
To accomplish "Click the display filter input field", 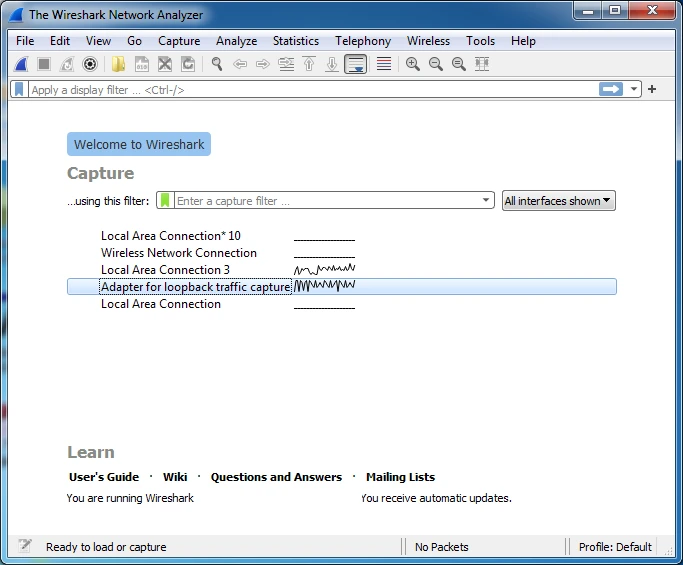I will coord(313,90).
